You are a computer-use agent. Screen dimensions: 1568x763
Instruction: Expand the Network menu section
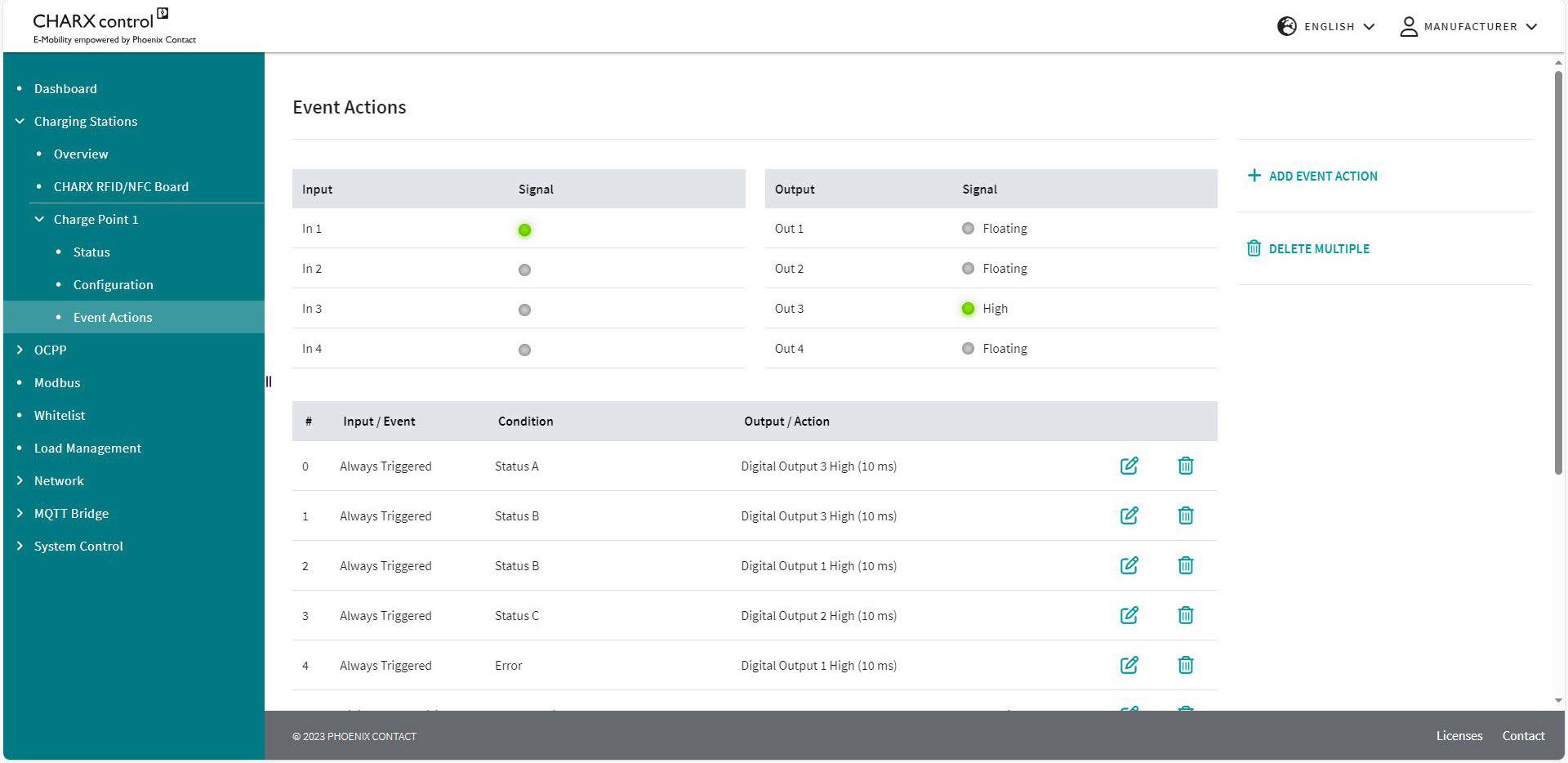tap(20, 480)
